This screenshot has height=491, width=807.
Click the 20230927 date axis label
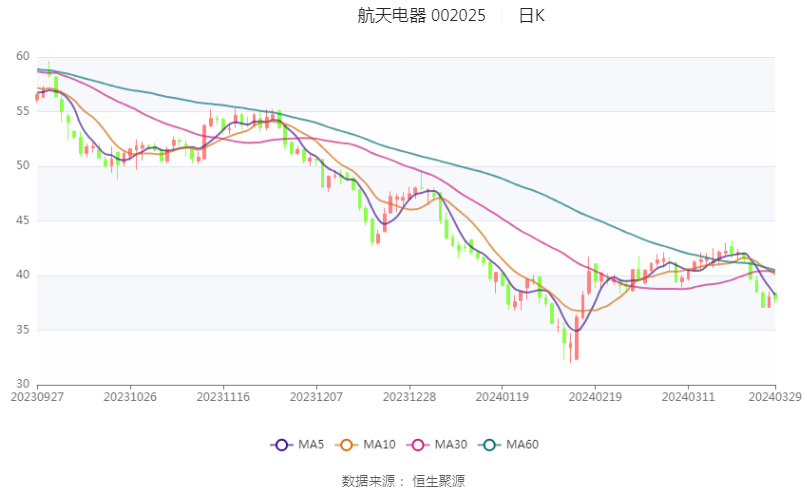click(37, 397)
